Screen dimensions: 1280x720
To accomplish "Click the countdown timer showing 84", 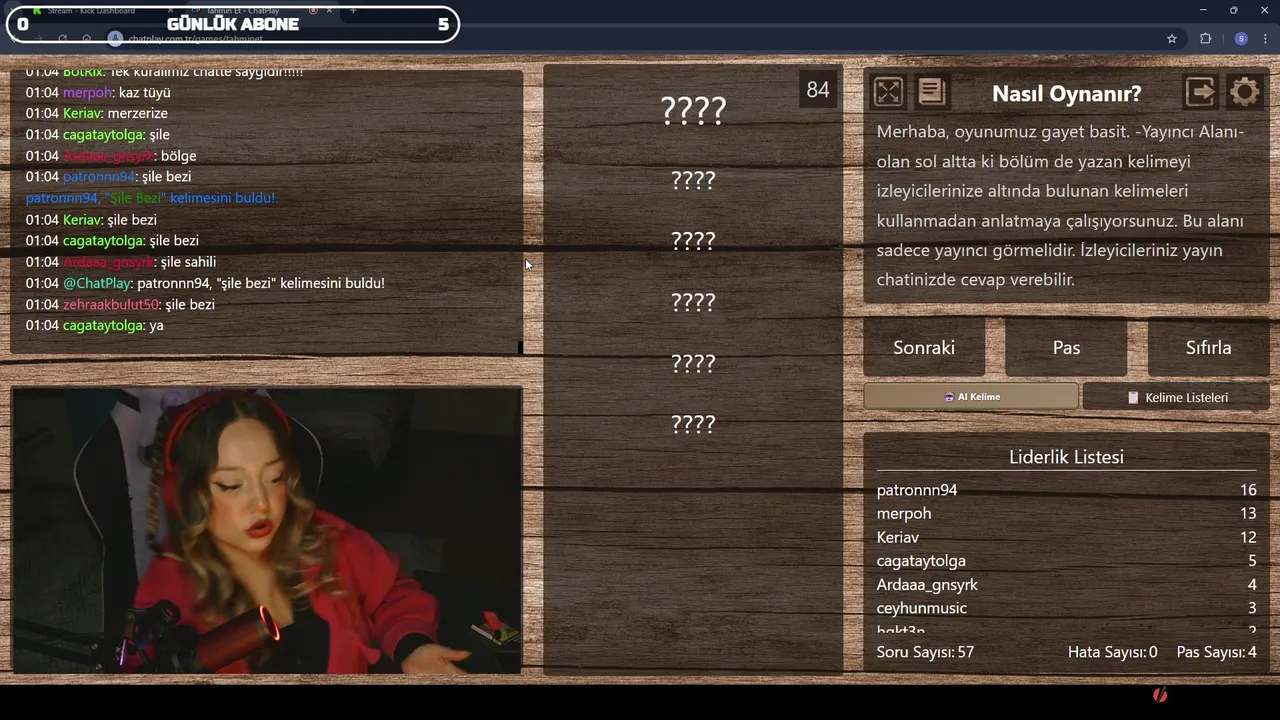I will pos(818,90).
